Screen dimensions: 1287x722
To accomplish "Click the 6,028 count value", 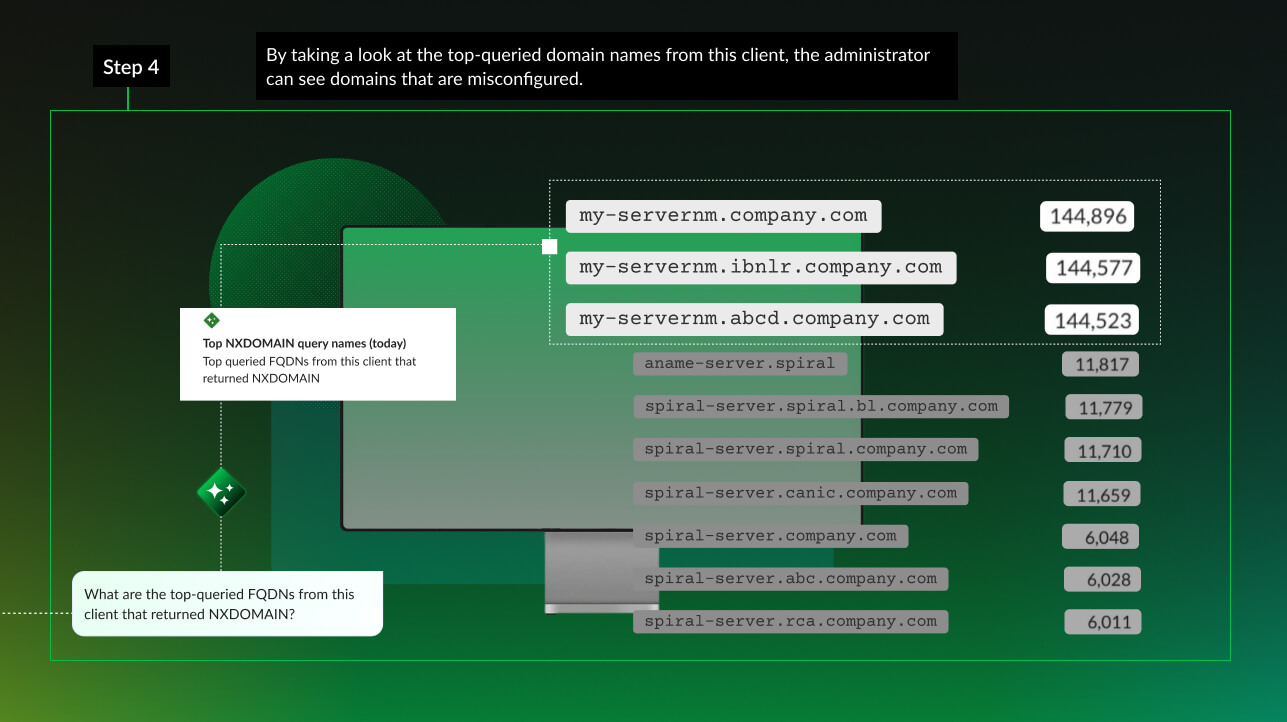I will 1102,580.
